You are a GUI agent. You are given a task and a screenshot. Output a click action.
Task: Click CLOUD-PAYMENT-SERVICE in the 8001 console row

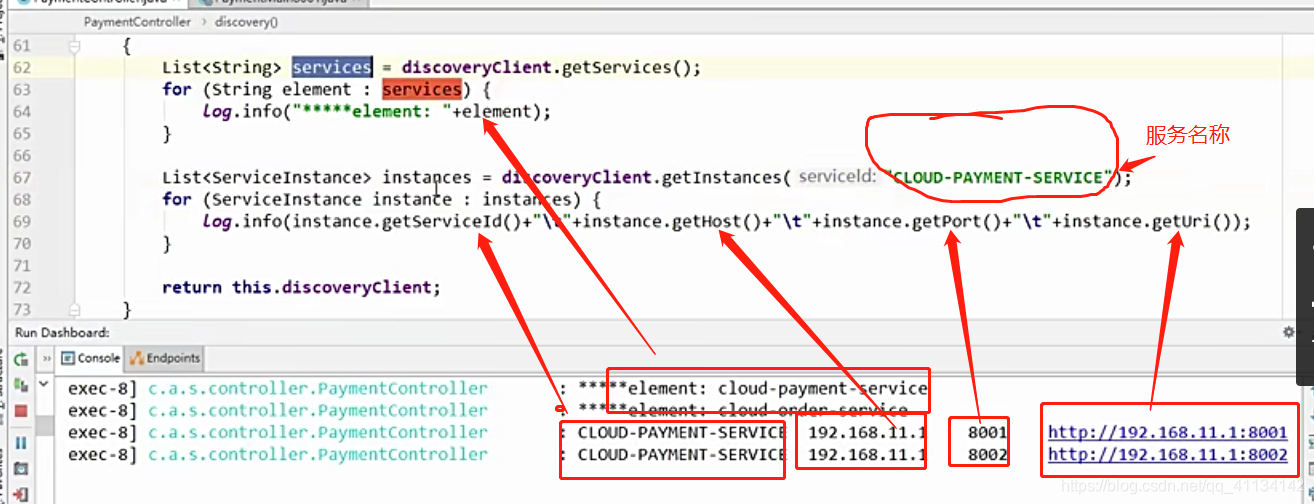pos(681,433)
